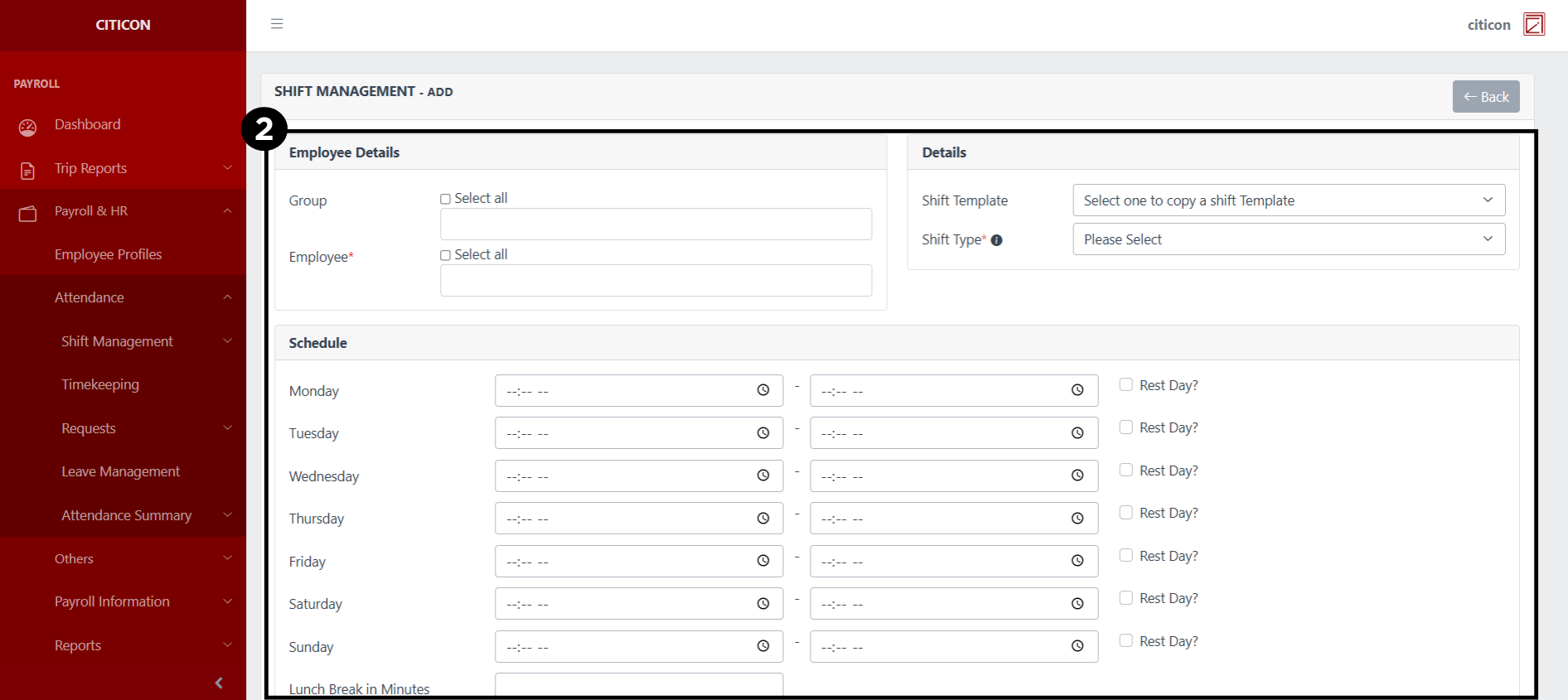Click the hamburger menu icon
Image resolution: width=1568 pixels, height=700 pixels.
[x=277, y=24]
